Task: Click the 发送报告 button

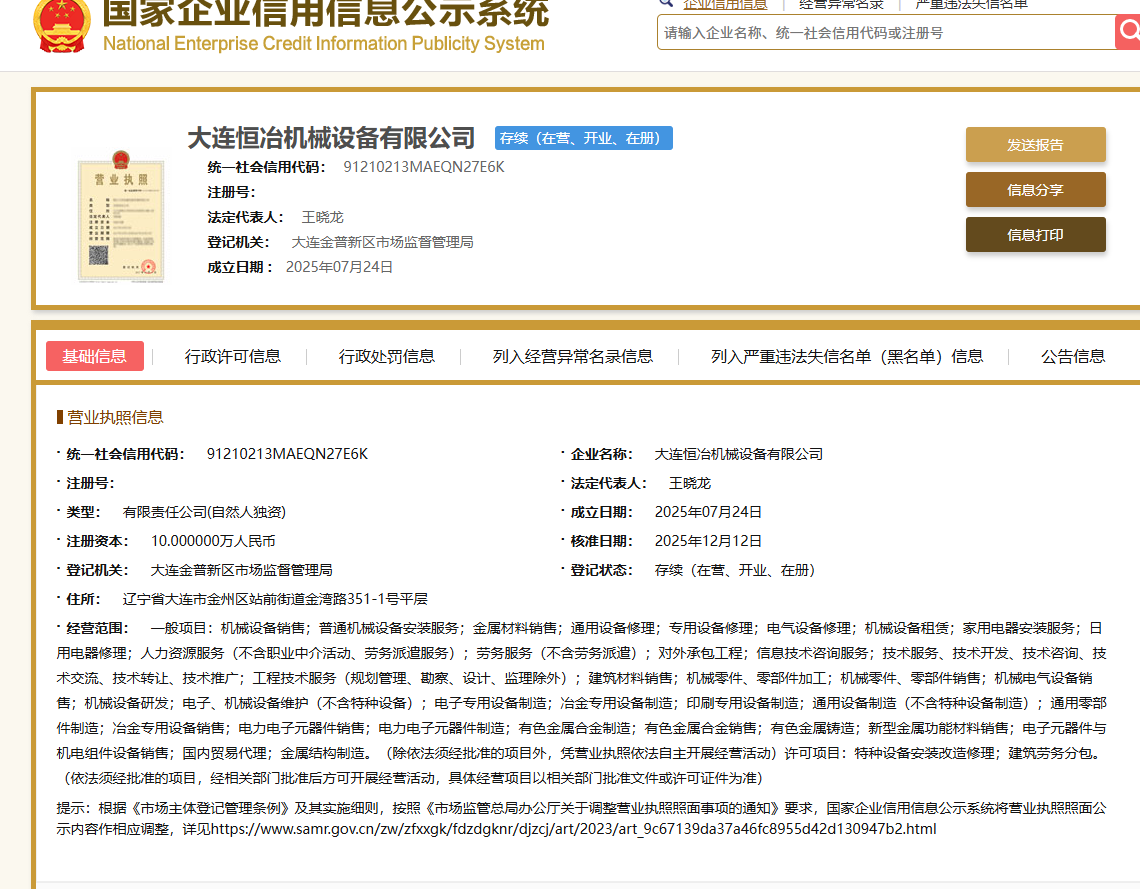Action: tap(1035, 145)
